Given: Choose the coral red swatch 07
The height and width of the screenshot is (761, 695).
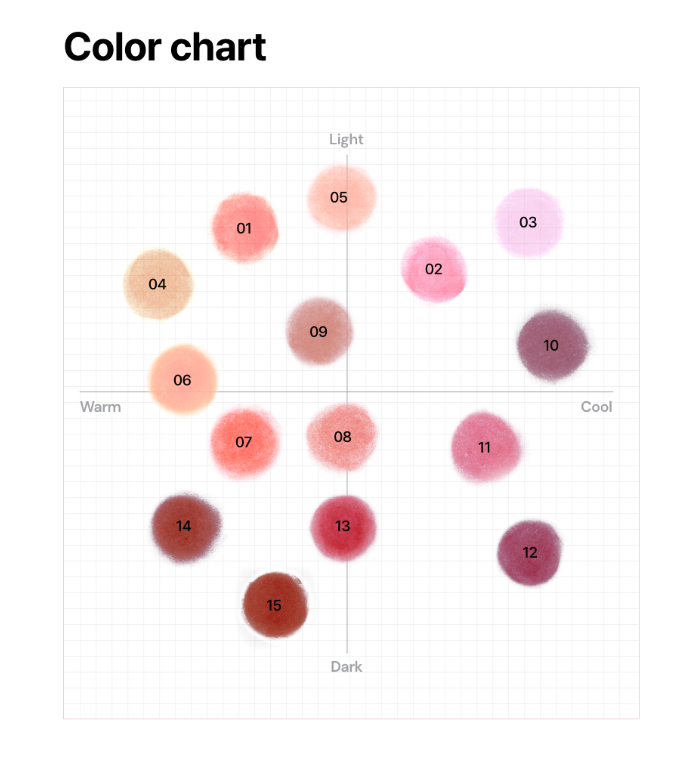Looking at the screenshot, I should pos(244,441).
